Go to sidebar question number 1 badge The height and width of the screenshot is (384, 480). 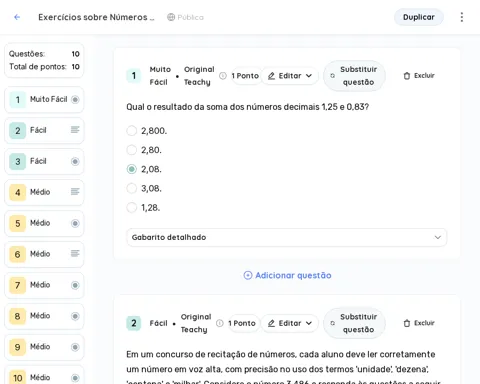coord(18,100)
